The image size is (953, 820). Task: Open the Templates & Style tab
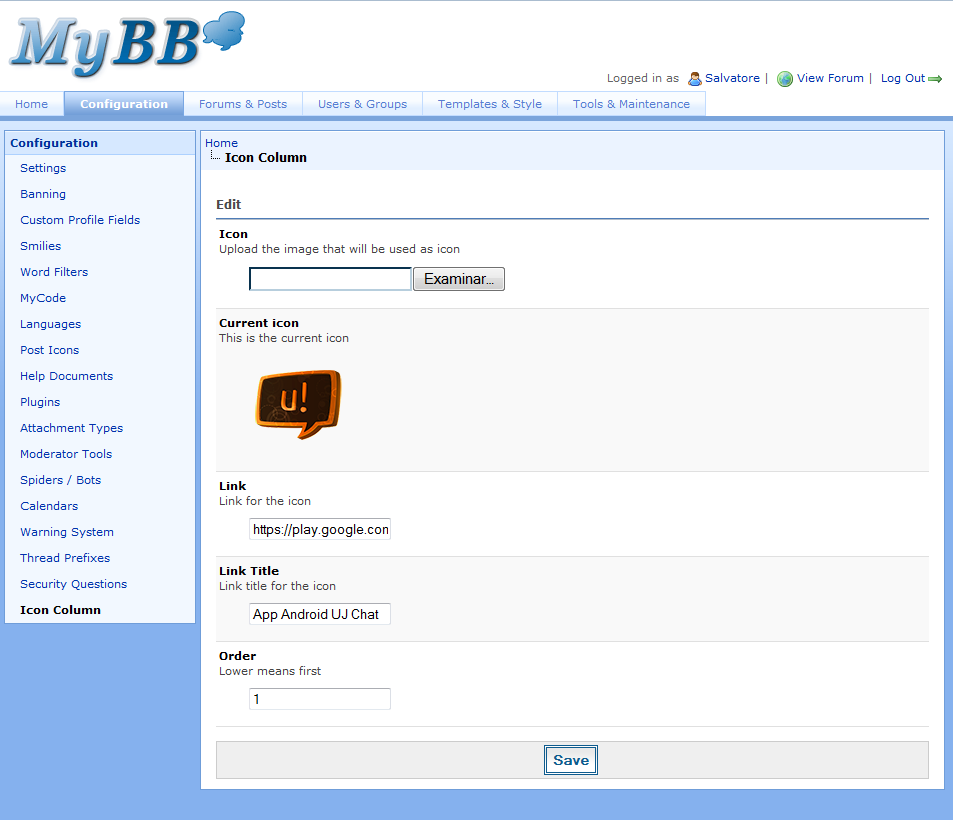pyautogui.click(x=490, y=104)
